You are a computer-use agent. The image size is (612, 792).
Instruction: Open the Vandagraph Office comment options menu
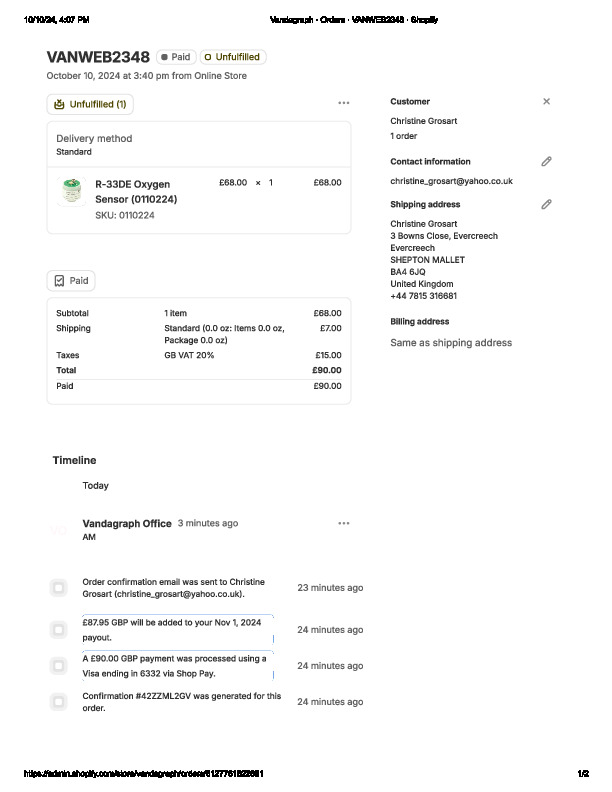pyautogui.click(x=344, y=523)
